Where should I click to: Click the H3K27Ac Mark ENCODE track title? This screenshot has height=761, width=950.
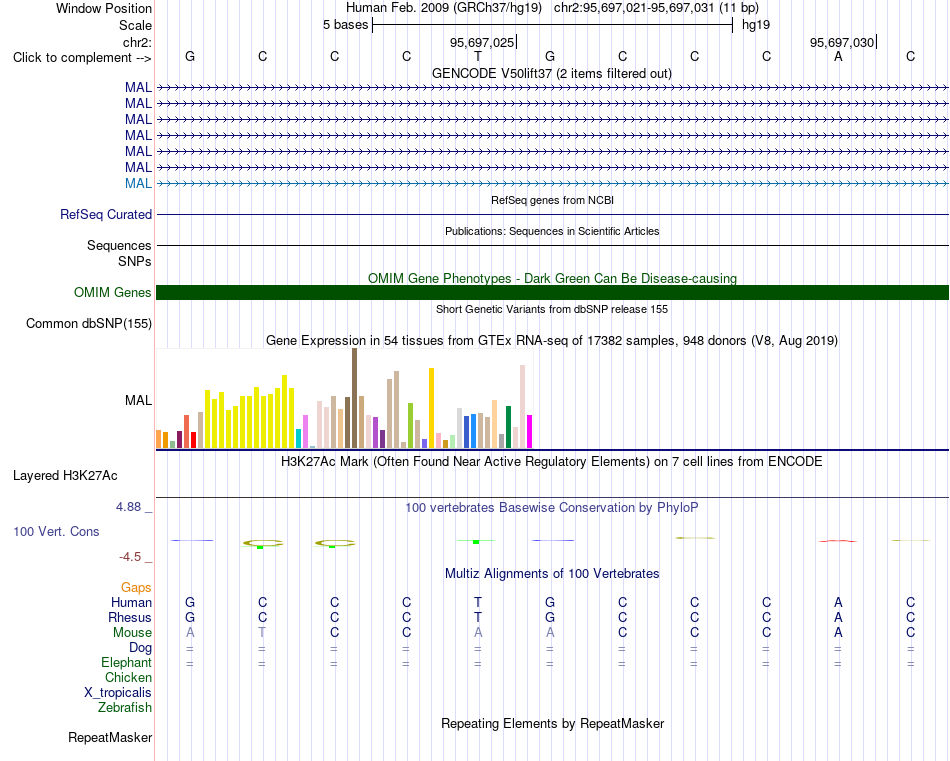click(x=552, y=462)
